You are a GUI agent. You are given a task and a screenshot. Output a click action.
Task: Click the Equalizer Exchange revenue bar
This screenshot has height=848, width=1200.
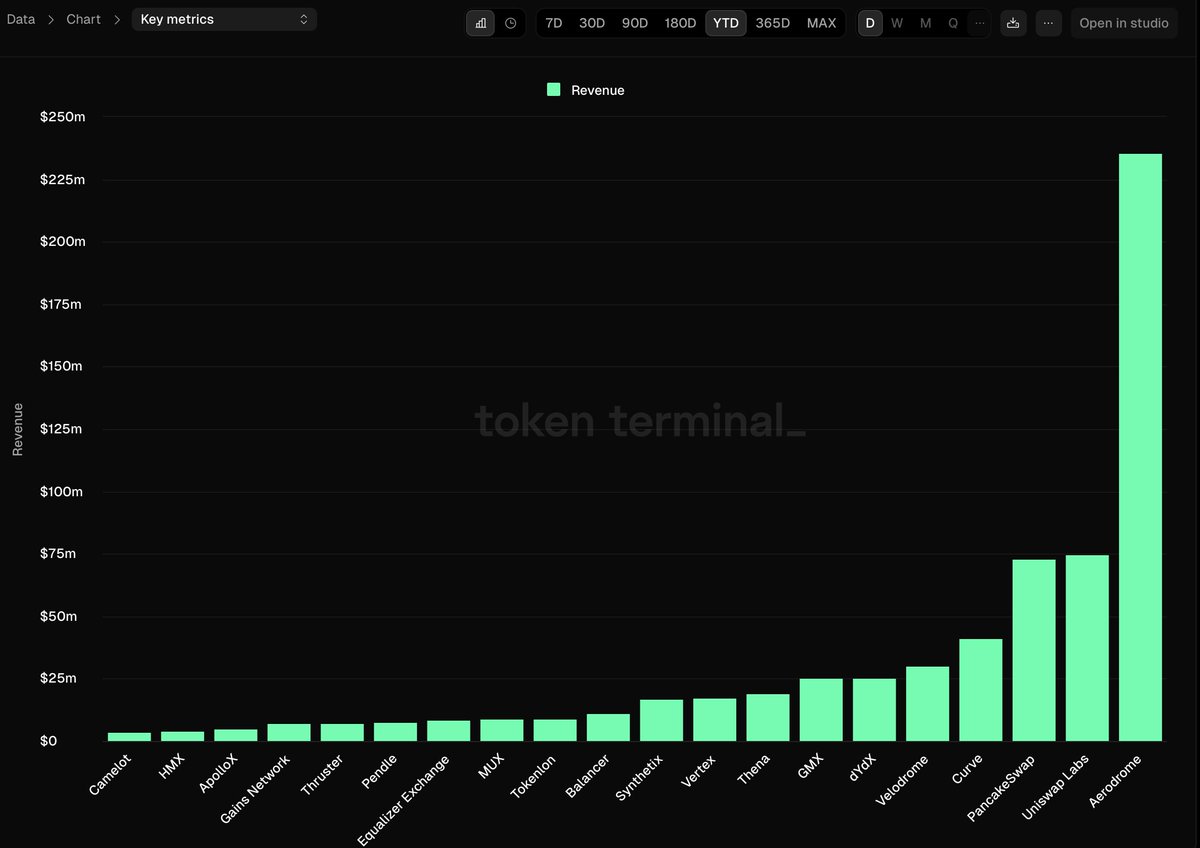point(449,731)
